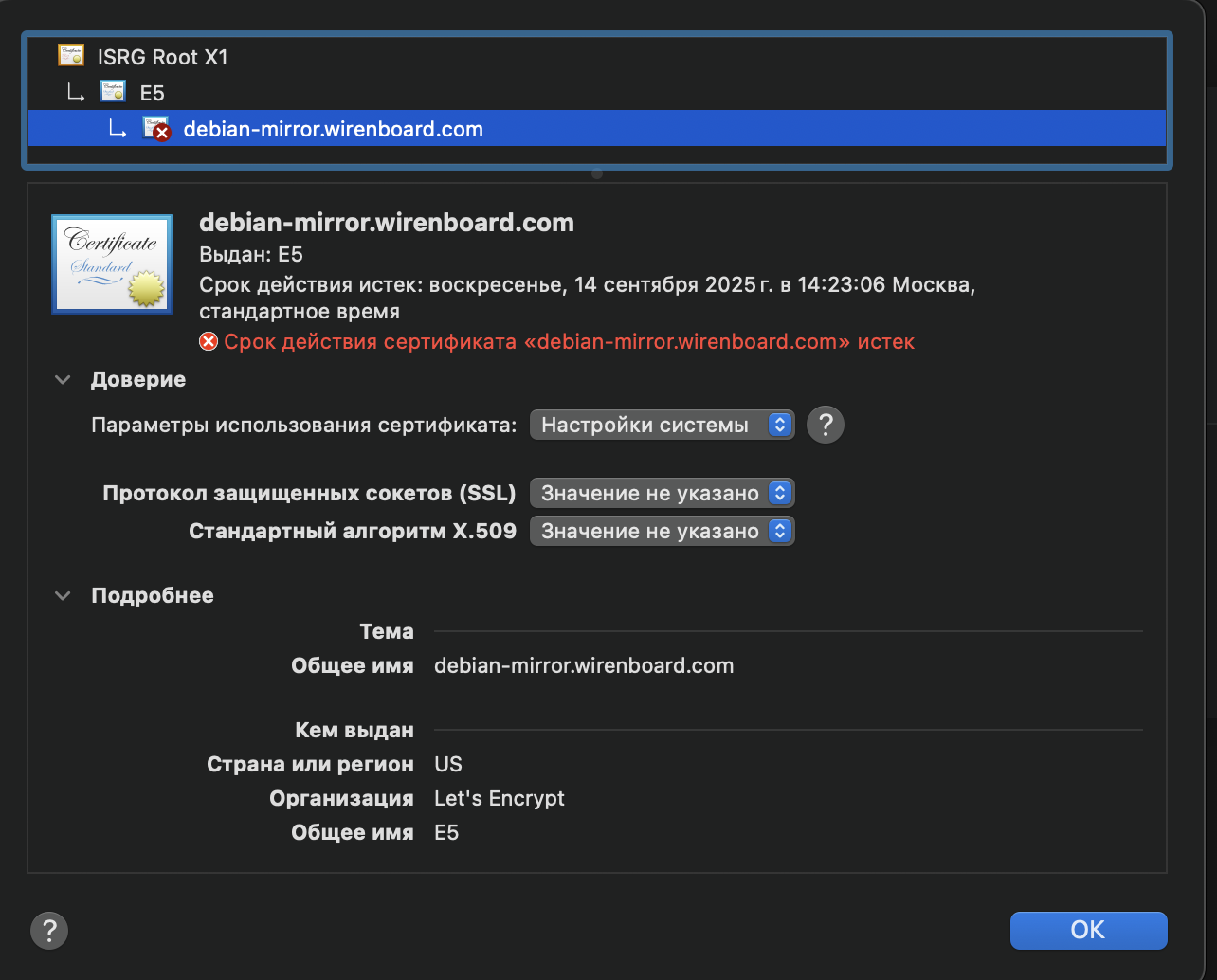Click the red certificate expired warning text
The height and width of the screenshot is (980, 1217).
569,341
